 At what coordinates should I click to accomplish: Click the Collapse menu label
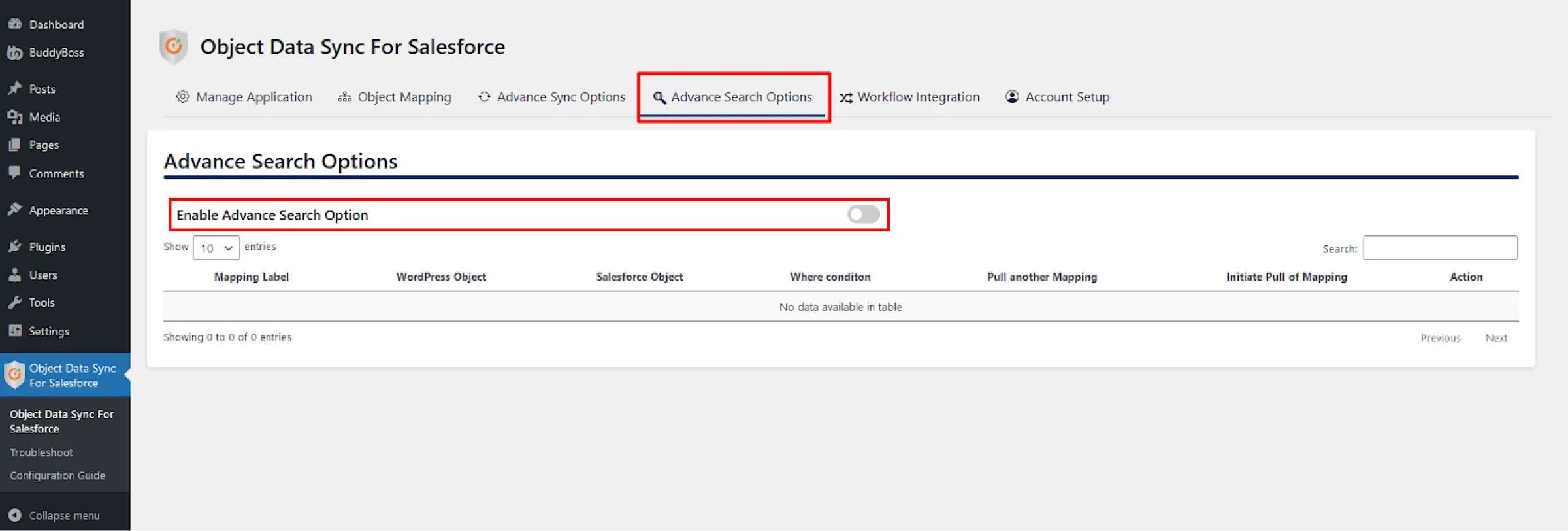pyautogui.click(x=65, y=515)
